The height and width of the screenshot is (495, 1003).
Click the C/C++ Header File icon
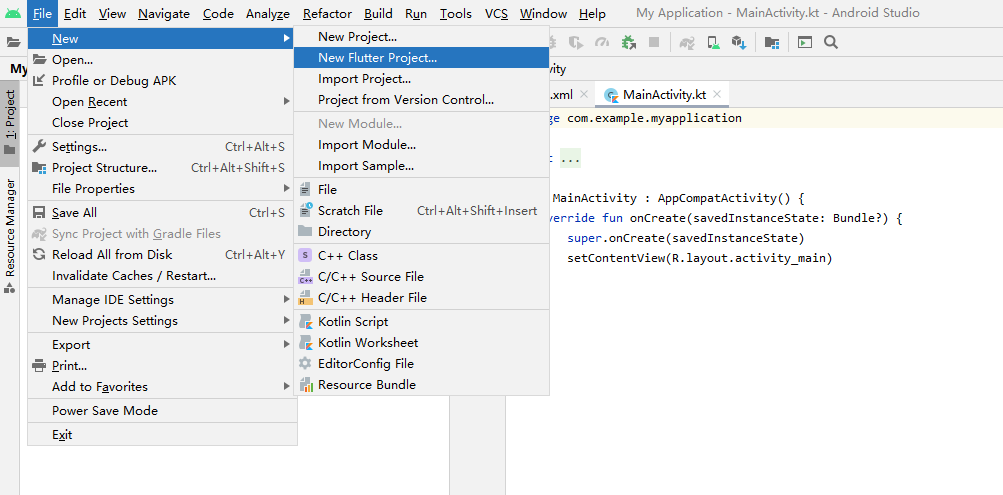coord(306,297)
